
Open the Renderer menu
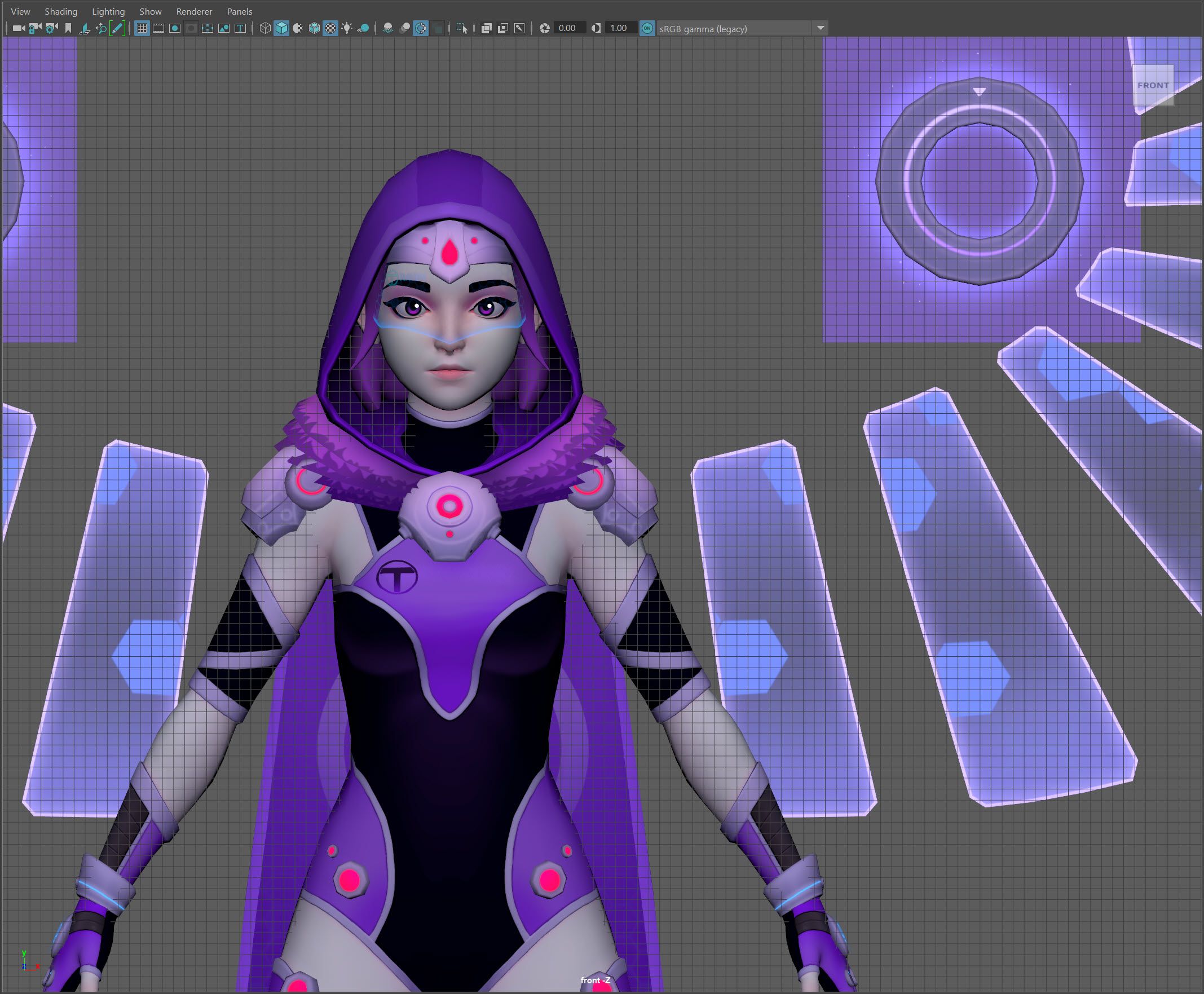click(194, 11)
